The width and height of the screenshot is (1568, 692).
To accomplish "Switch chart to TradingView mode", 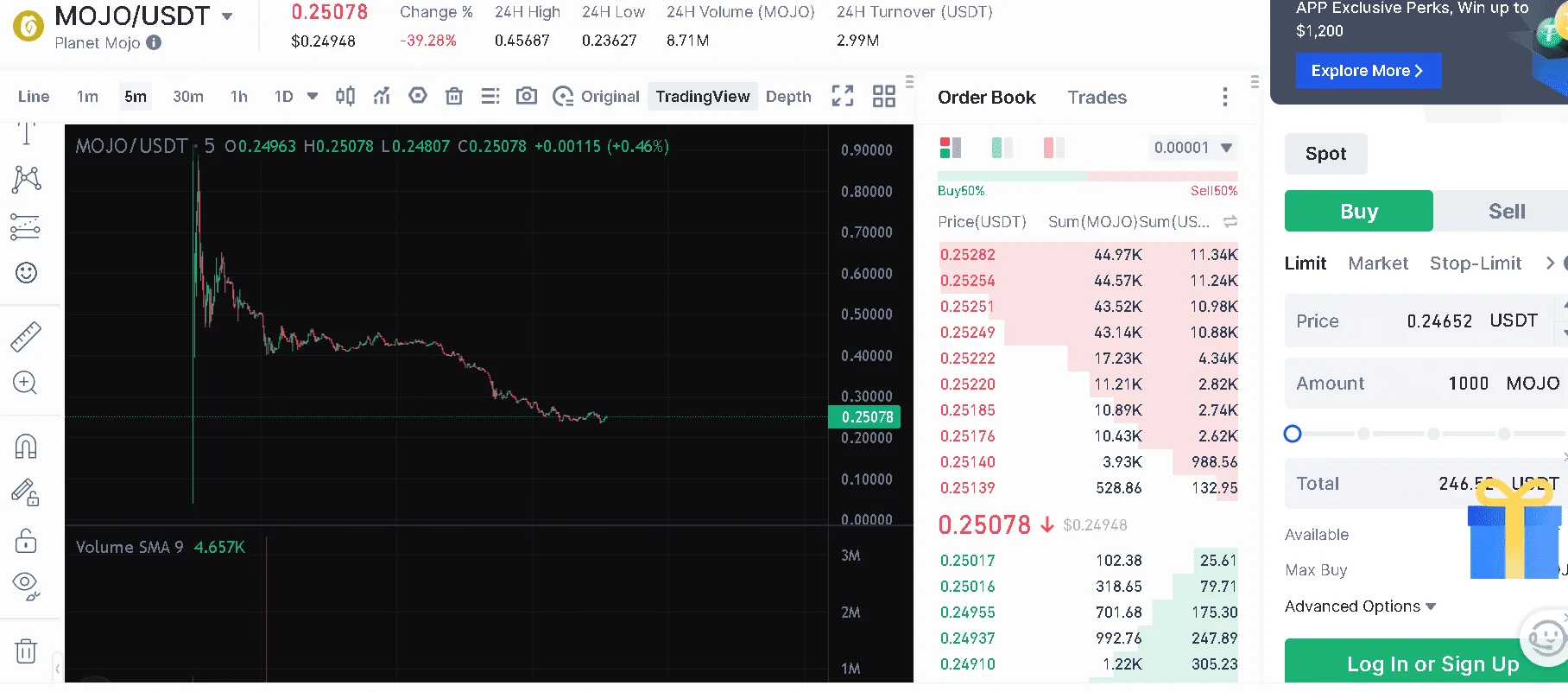I will point(702,96).
